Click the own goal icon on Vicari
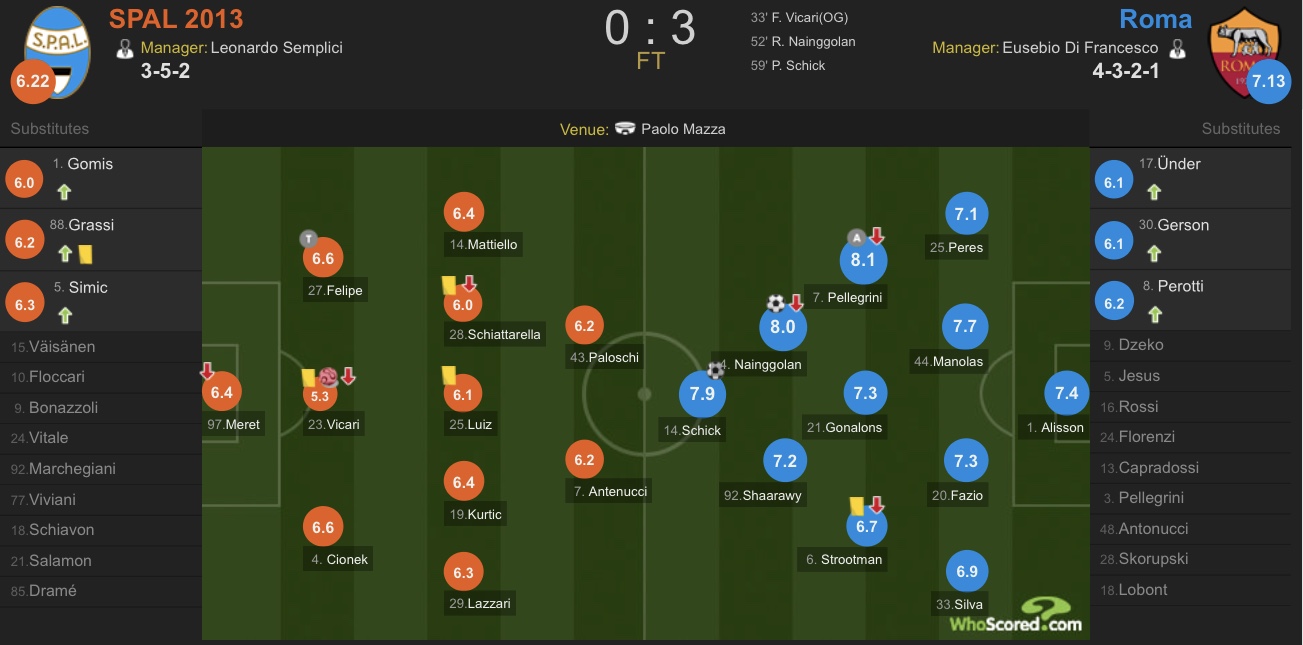The height and width of the screenshot is (645, 1303). point(328,377)
